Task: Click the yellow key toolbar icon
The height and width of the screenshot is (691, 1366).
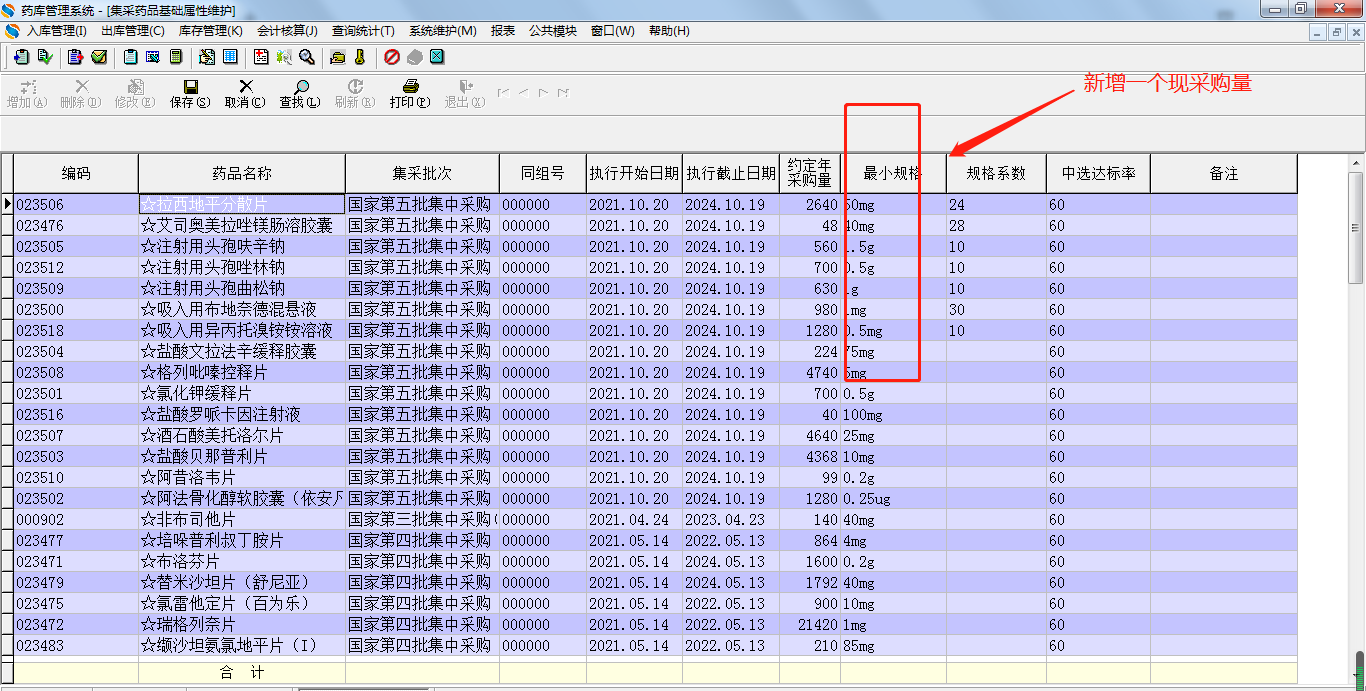Action: (x=360, y=57)
